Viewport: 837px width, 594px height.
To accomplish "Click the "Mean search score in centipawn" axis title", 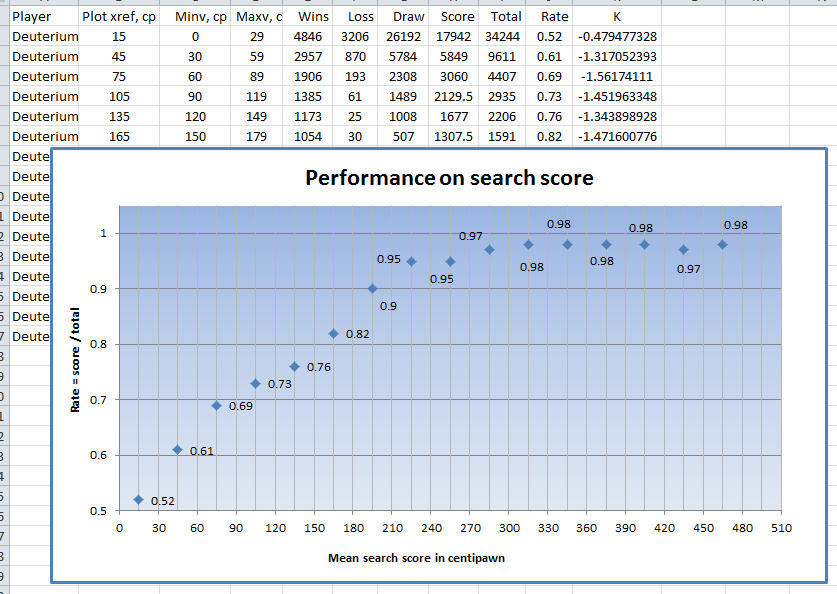I will [x=416, y=558].
